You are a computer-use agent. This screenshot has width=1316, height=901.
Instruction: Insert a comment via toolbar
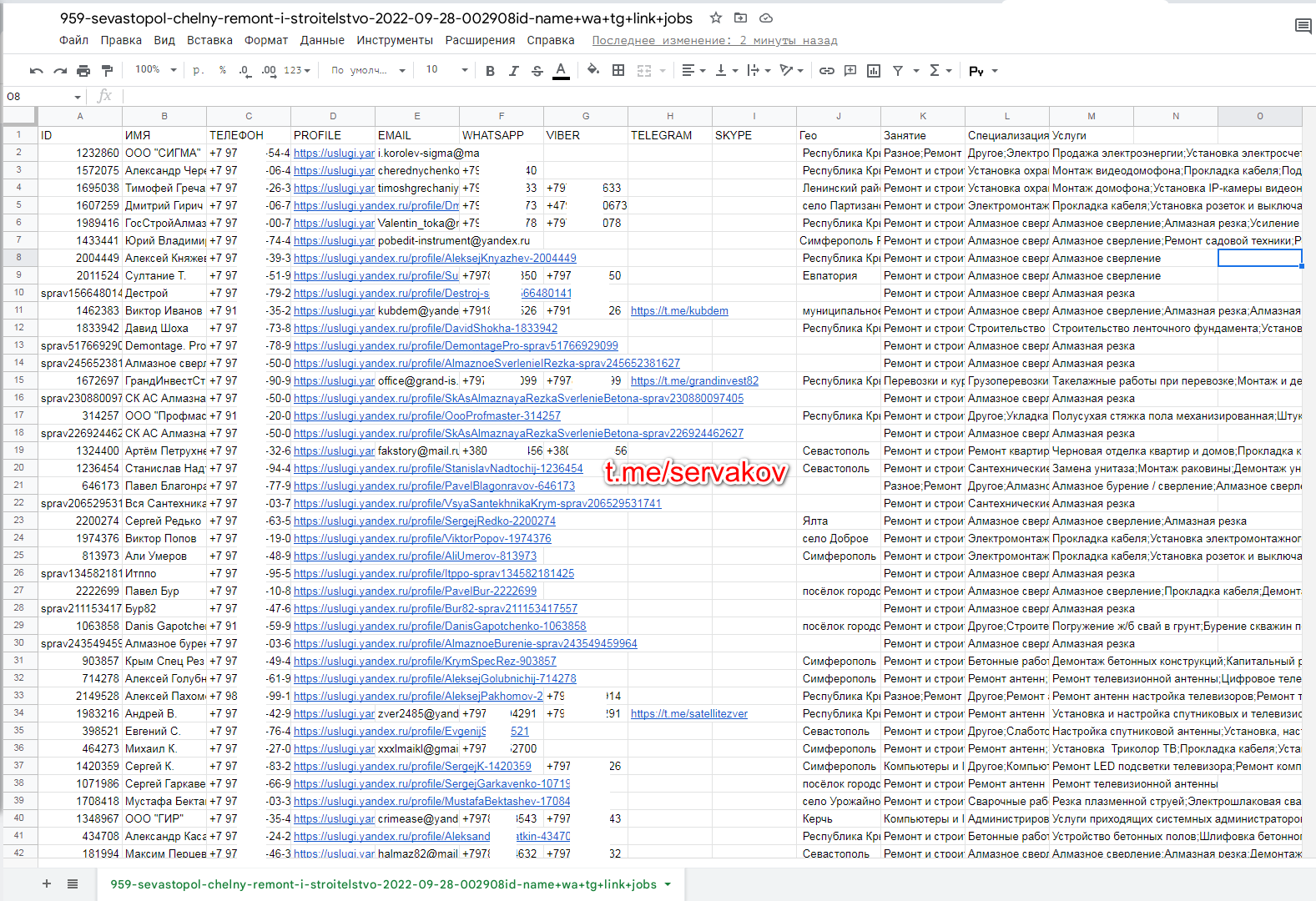[x=850, y=71]
